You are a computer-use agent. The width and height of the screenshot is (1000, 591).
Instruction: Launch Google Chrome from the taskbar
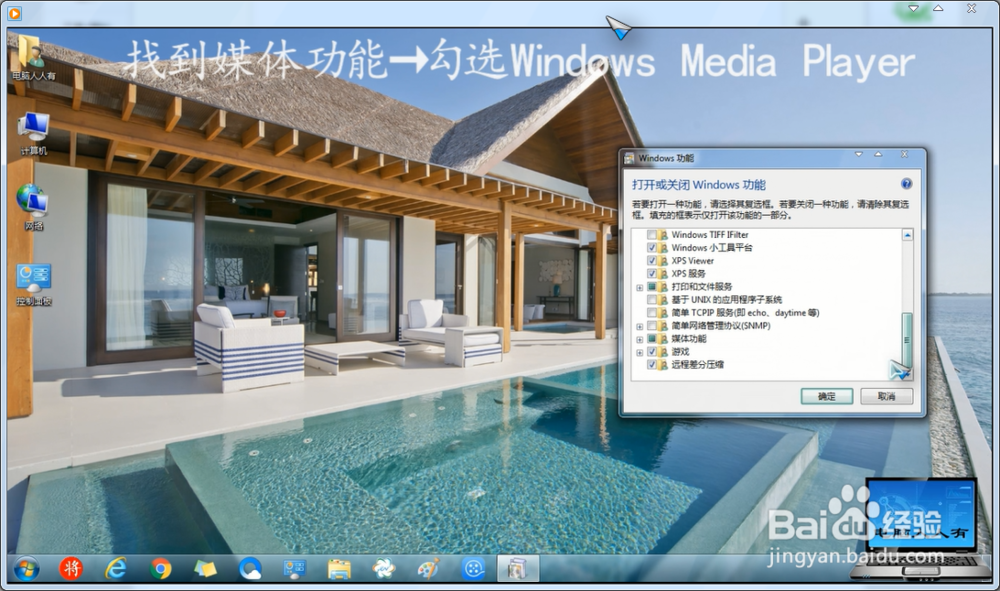tap(161, 568)
